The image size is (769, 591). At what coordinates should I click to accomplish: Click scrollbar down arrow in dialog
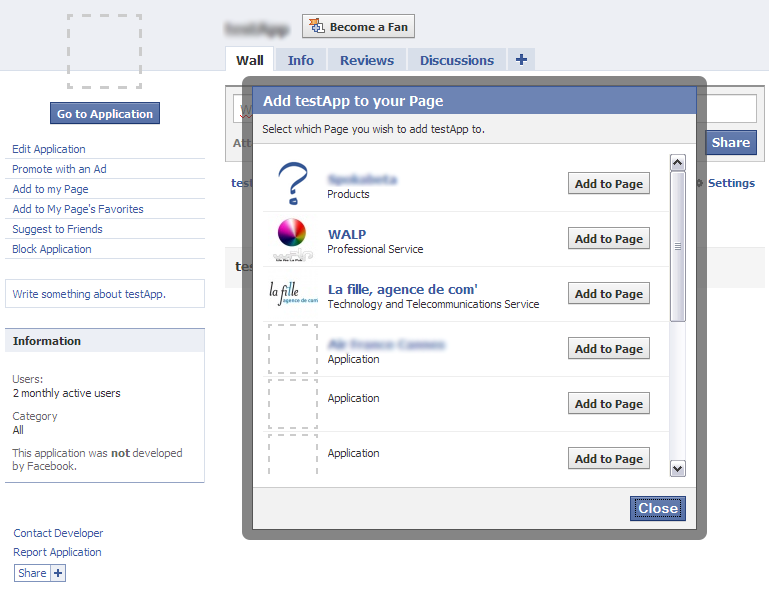coord(678,468)
